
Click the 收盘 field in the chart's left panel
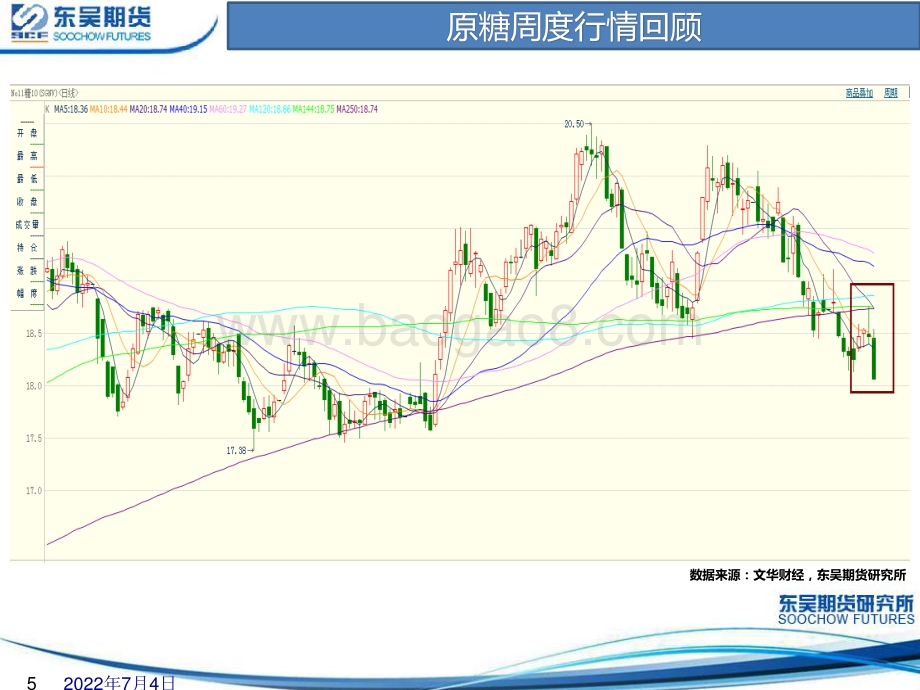coord(27,202)
